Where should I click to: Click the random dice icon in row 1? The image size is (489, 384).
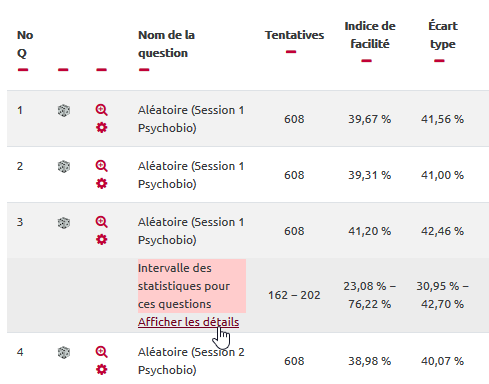(64, 110)
